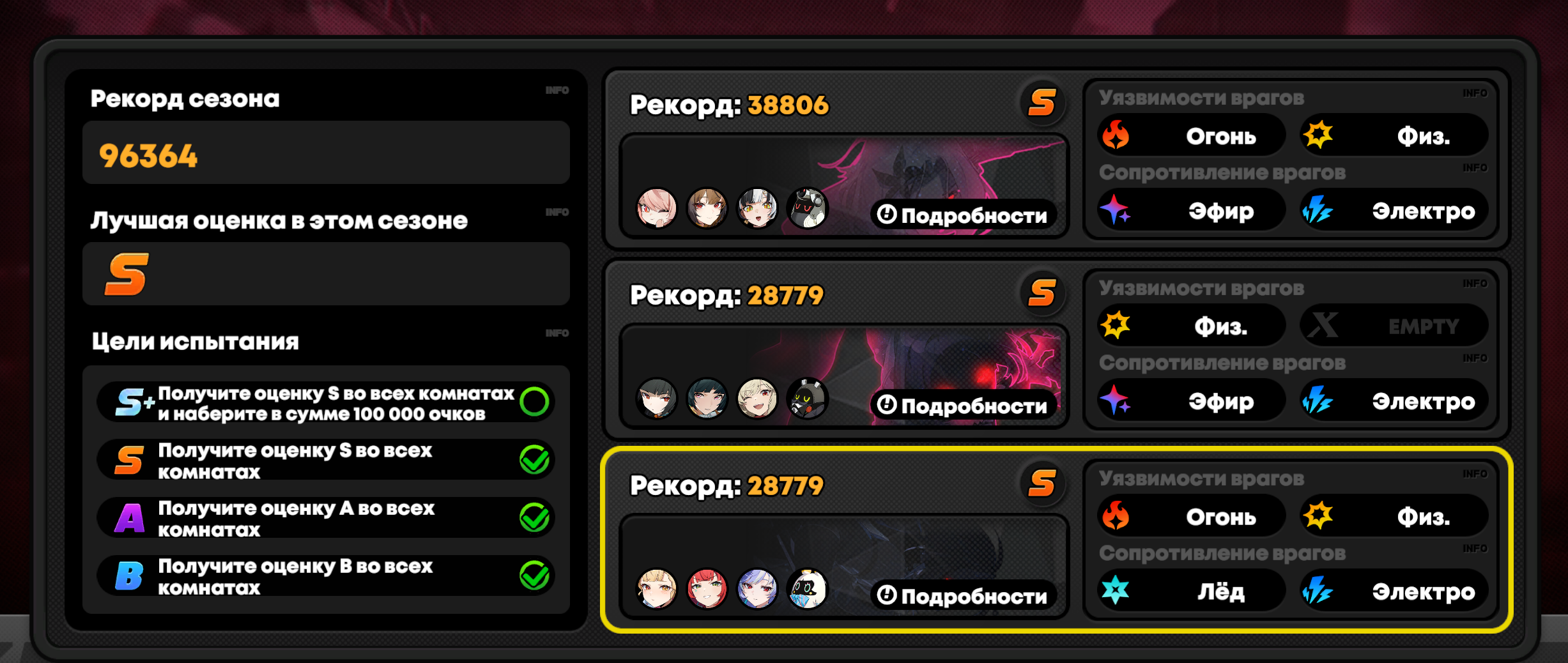Open INFO beside Цели испытания
Image resolution: width=1568 pixels, height=663 pixels.
pyautogui.click(x=557, y=333)
